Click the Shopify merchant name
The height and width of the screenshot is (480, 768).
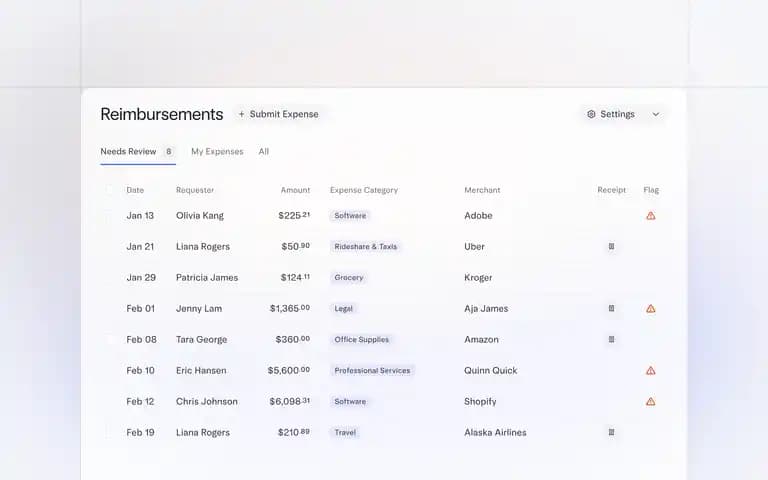[x=480, y=402]
